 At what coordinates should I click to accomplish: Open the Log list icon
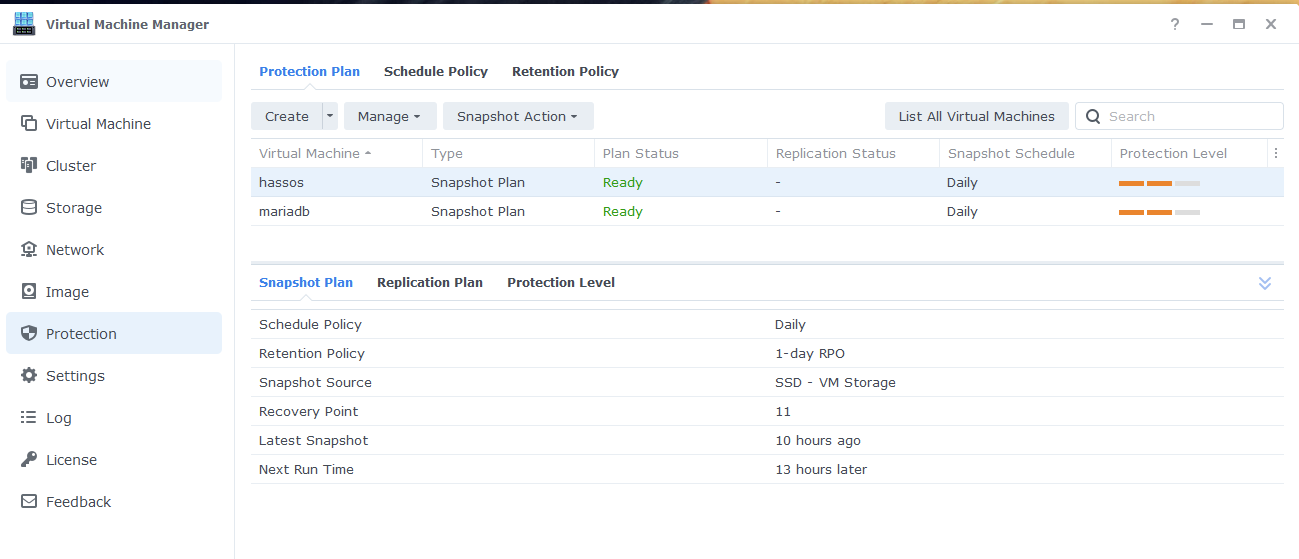[29, 418]
